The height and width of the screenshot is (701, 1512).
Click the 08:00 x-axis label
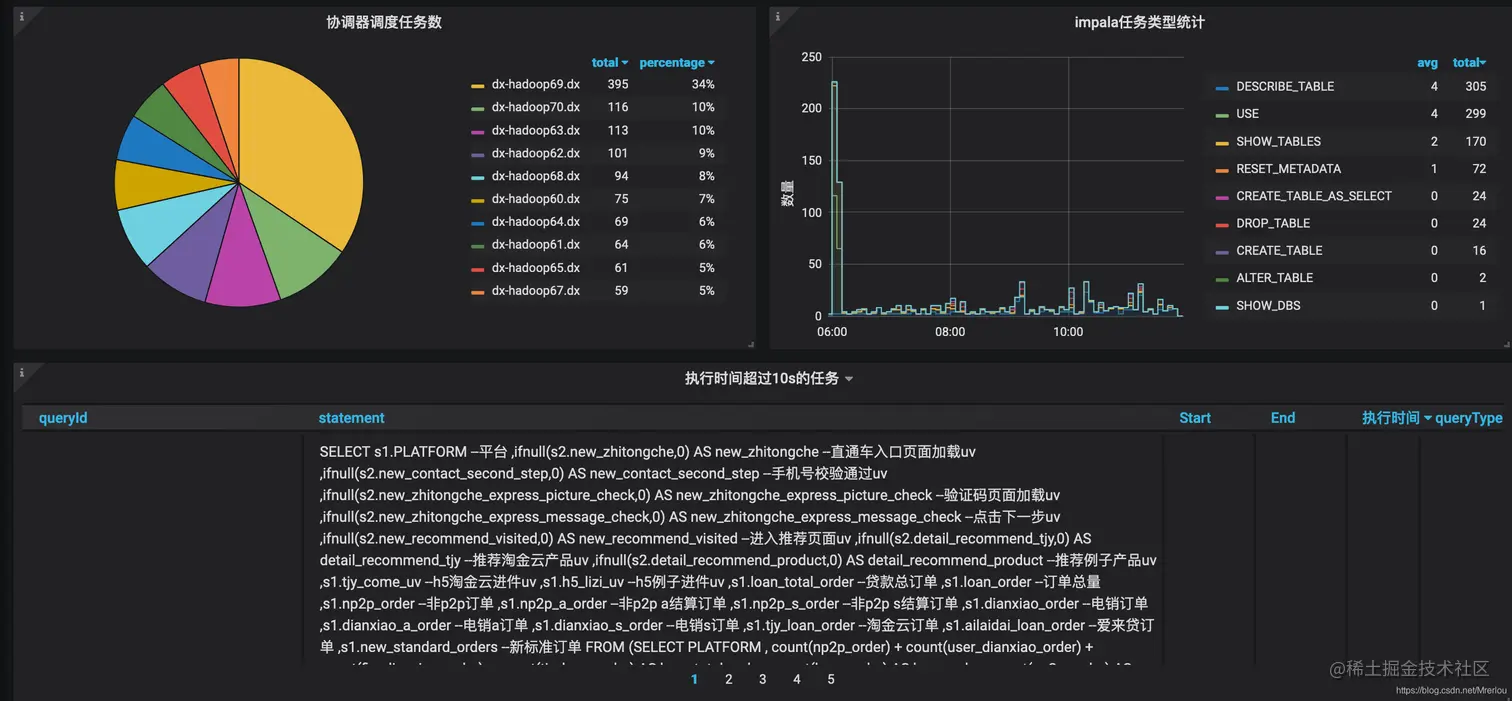click(x=950, y=332)
